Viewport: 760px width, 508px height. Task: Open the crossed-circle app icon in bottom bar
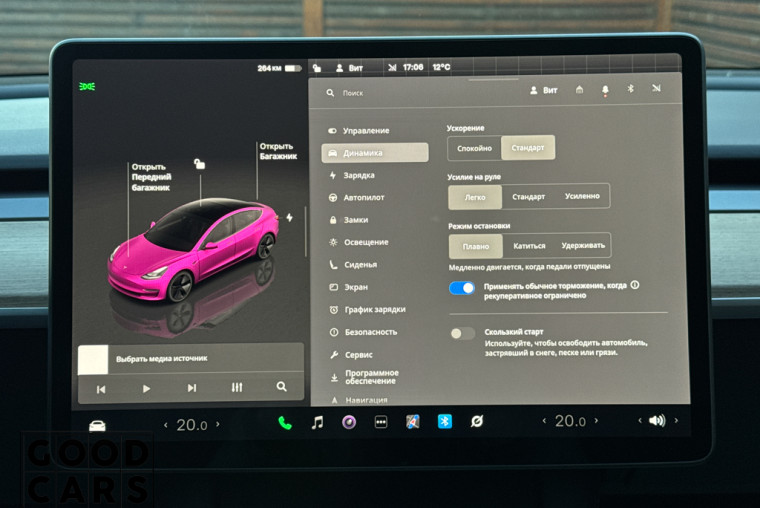(476, 421)
